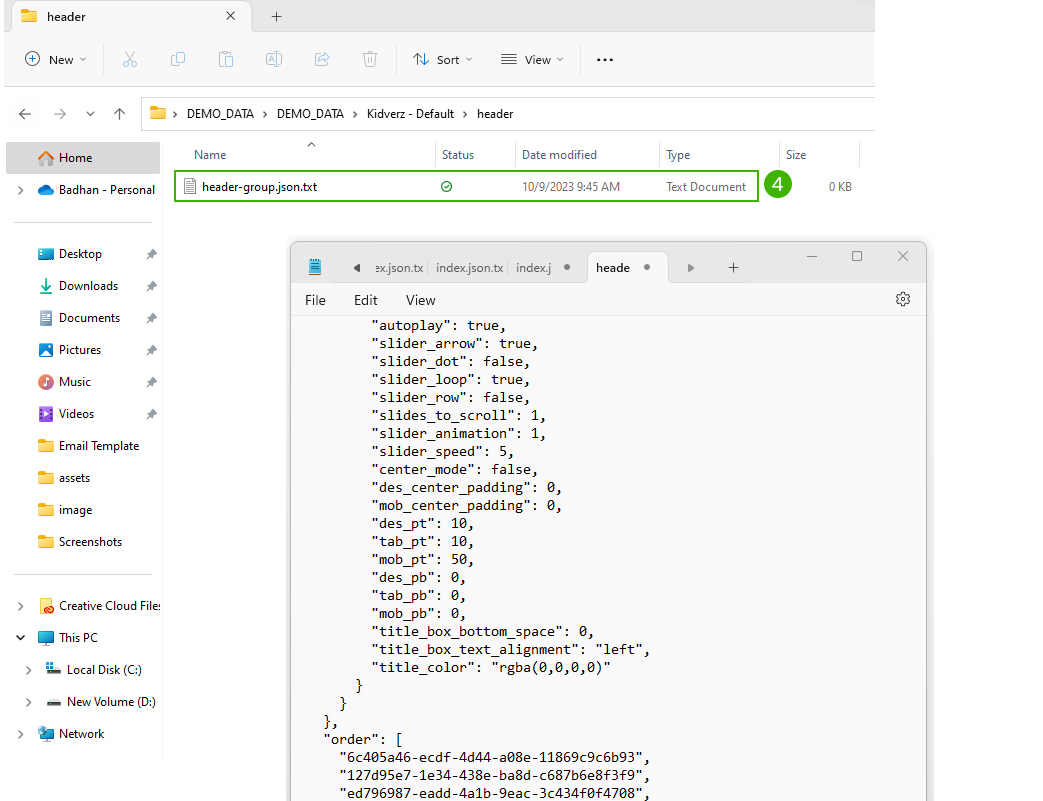Sort by Name column header
This screenshot has width=1043, height=801.
tap(210, 154)
